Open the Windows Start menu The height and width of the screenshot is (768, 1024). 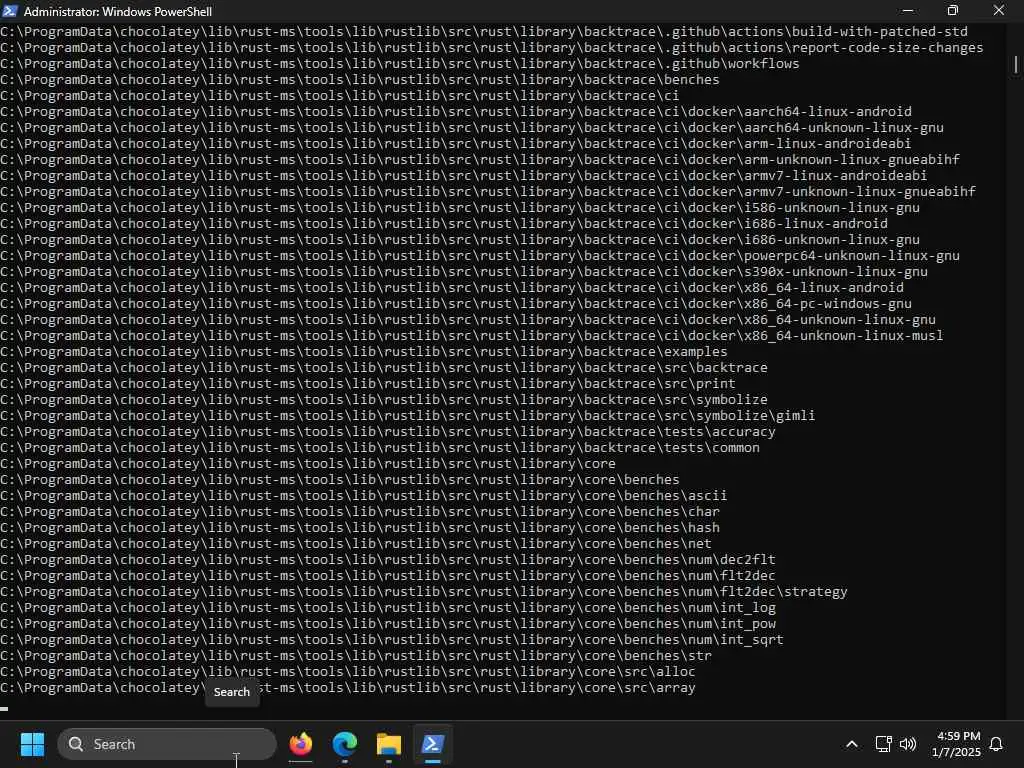(x=32, y=744)
